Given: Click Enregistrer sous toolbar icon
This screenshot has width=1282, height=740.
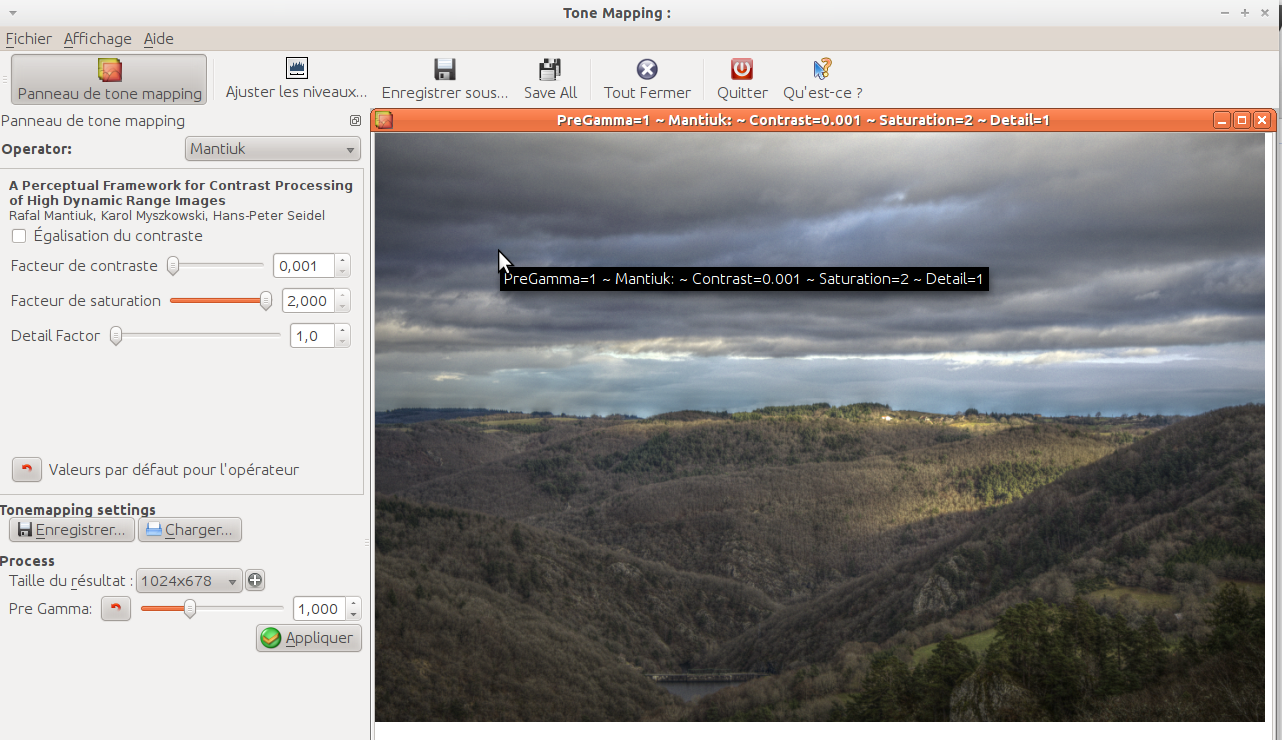Looking at the screenshot, I should [x=445, y=68].
